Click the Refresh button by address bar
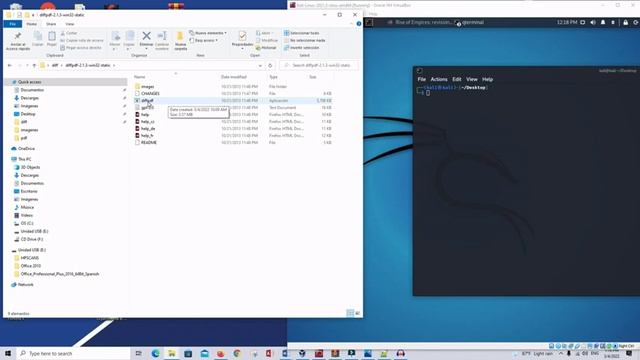640x360 pixels. [270, 65]
